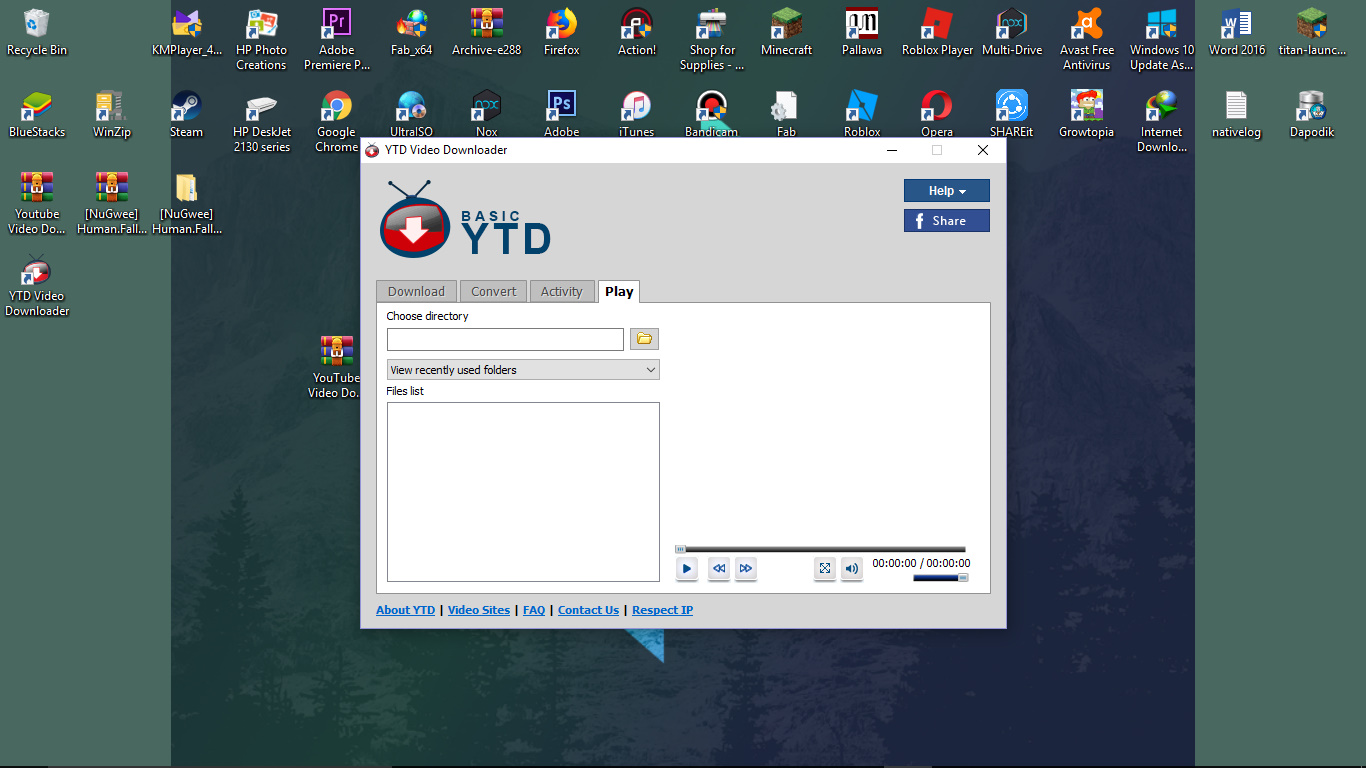Viewport: 1366px width, 768px height.
Task: Select the Roblox Player shortcut
Action: 937,33
